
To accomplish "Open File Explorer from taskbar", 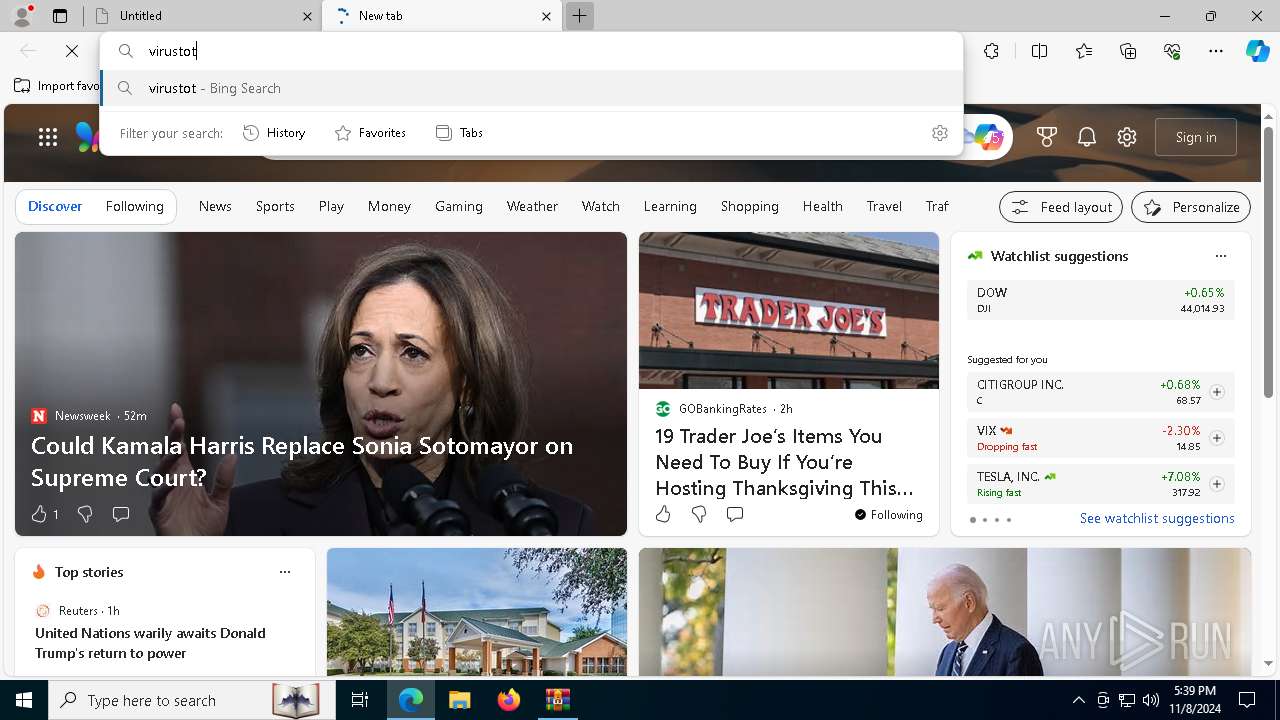I will (459, 700).
